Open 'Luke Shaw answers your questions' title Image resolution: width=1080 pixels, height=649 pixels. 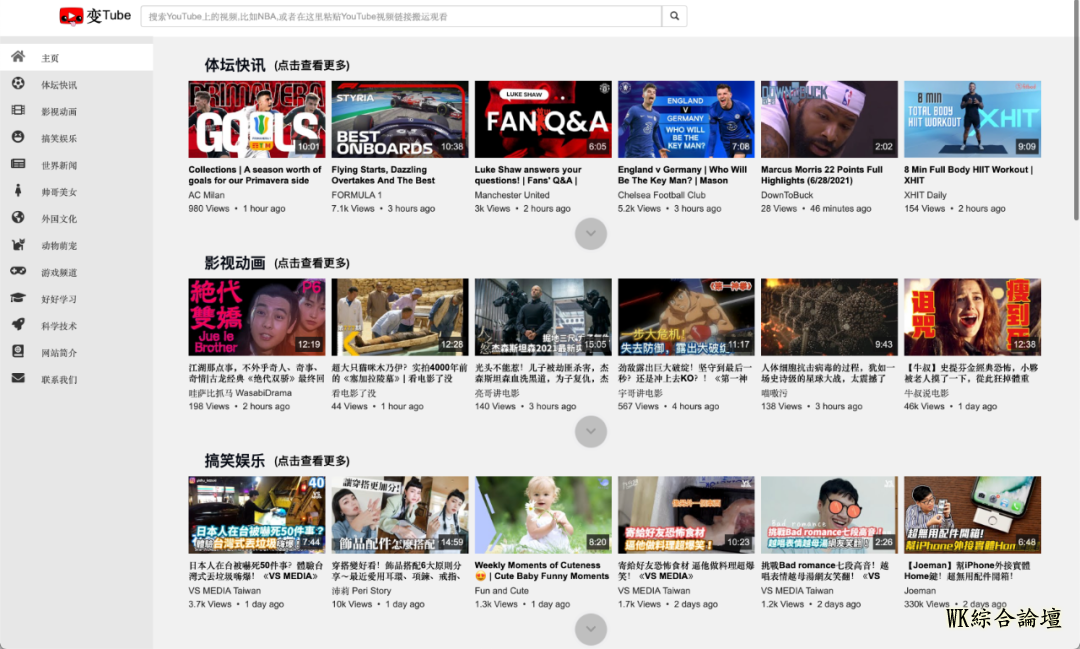pos(528,175)
